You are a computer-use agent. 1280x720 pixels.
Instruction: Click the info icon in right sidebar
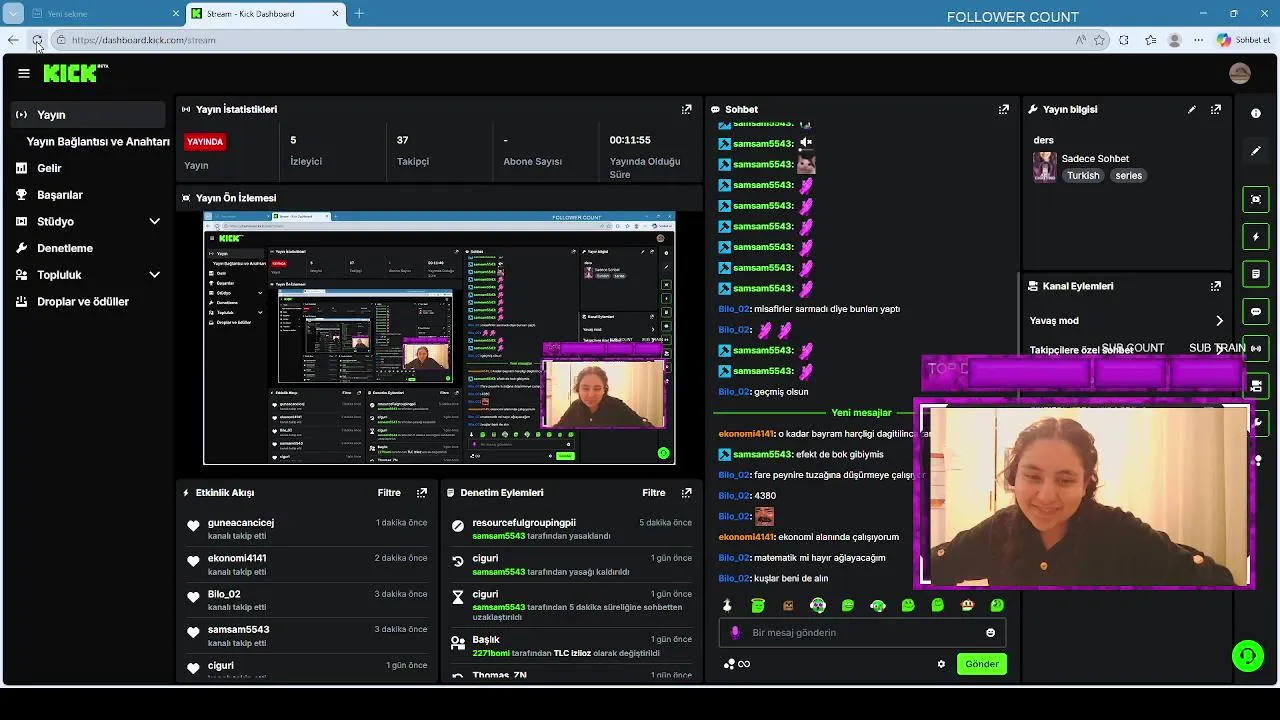point(1256,113)
